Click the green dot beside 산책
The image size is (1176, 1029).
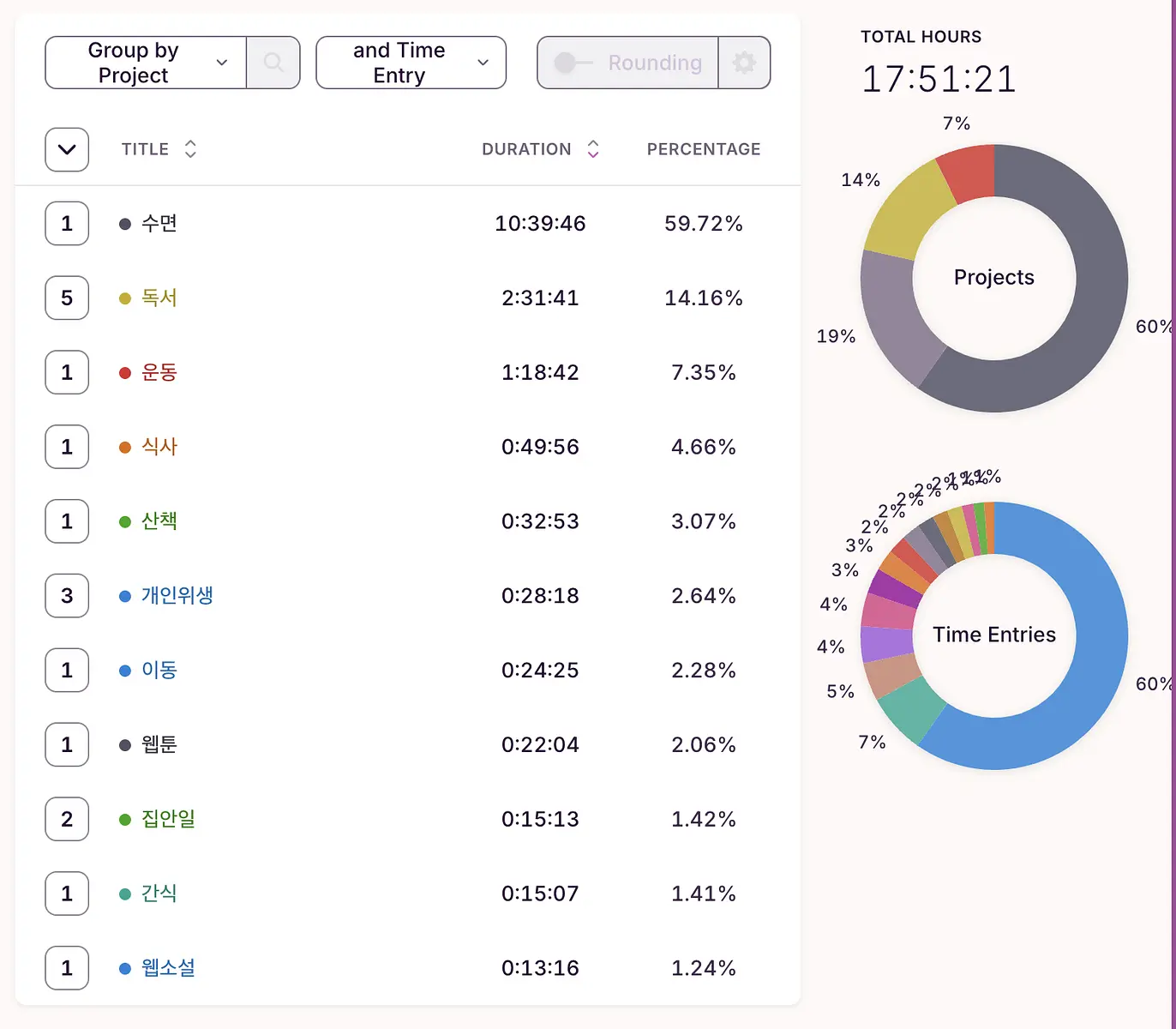125,521
